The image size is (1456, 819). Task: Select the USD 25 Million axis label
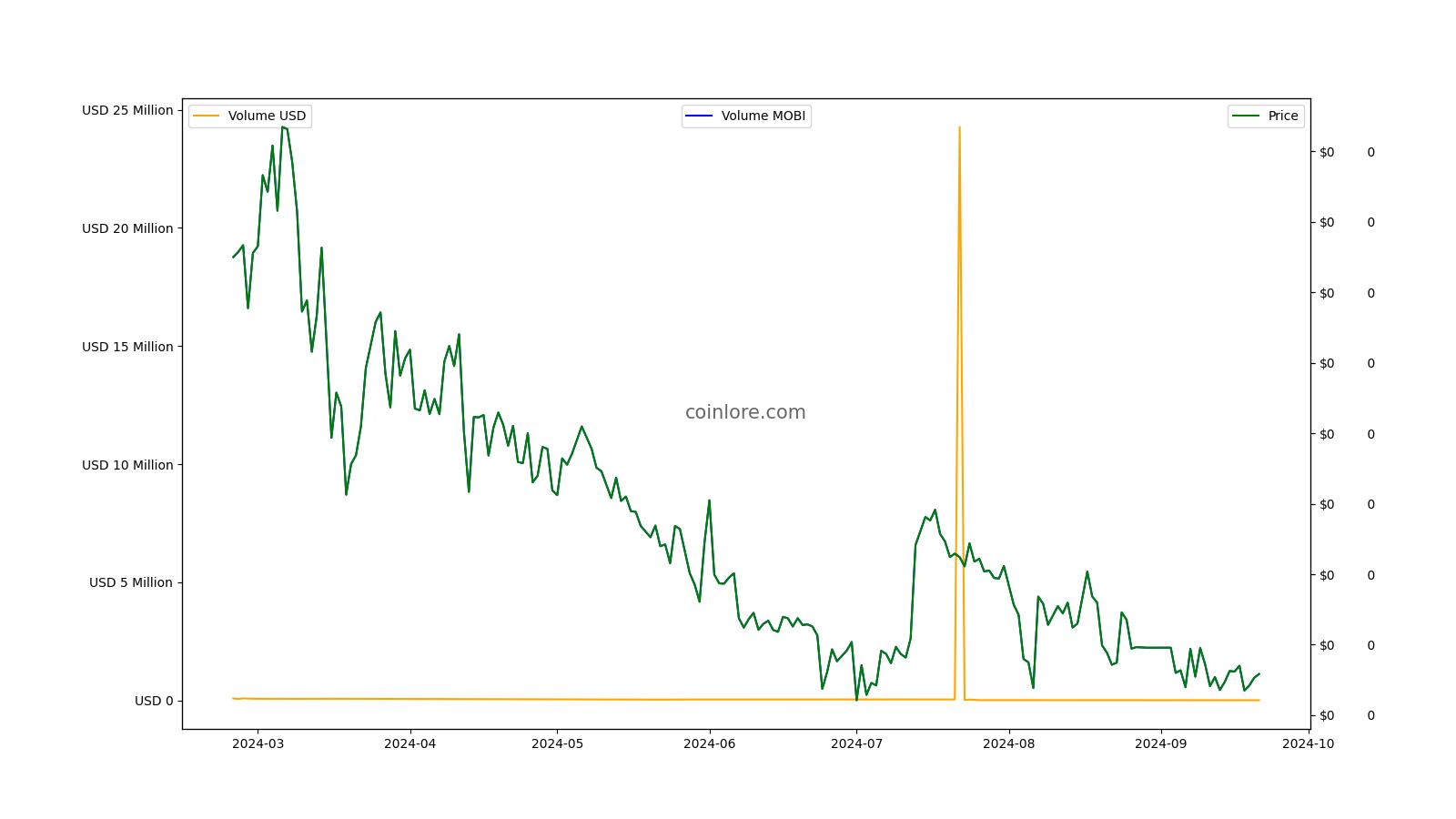[x=127, y=110]
